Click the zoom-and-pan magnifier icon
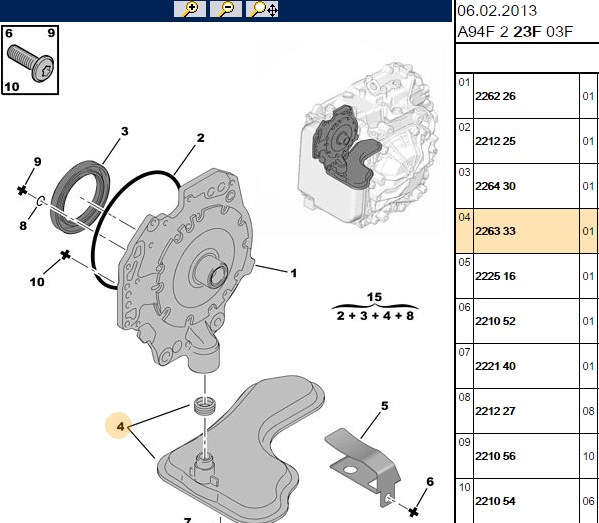 click(x=262, y=9)
